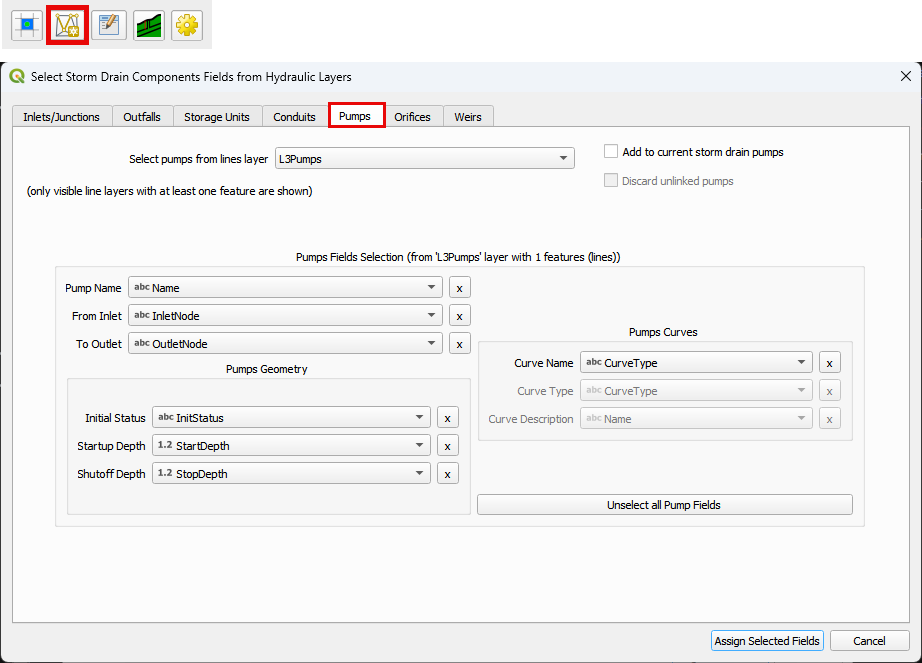Click the highlighted storm drain components icon

(x=67, y=25)
